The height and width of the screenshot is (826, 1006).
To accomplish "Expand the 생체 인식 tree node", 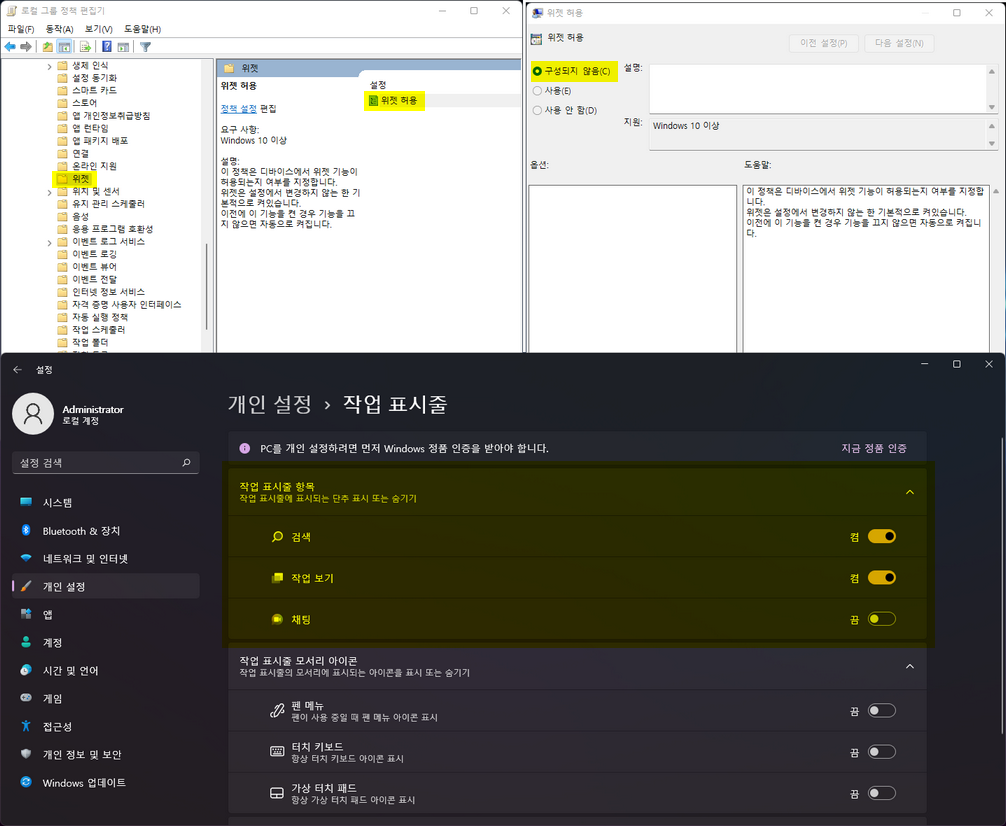I will 49,66.
